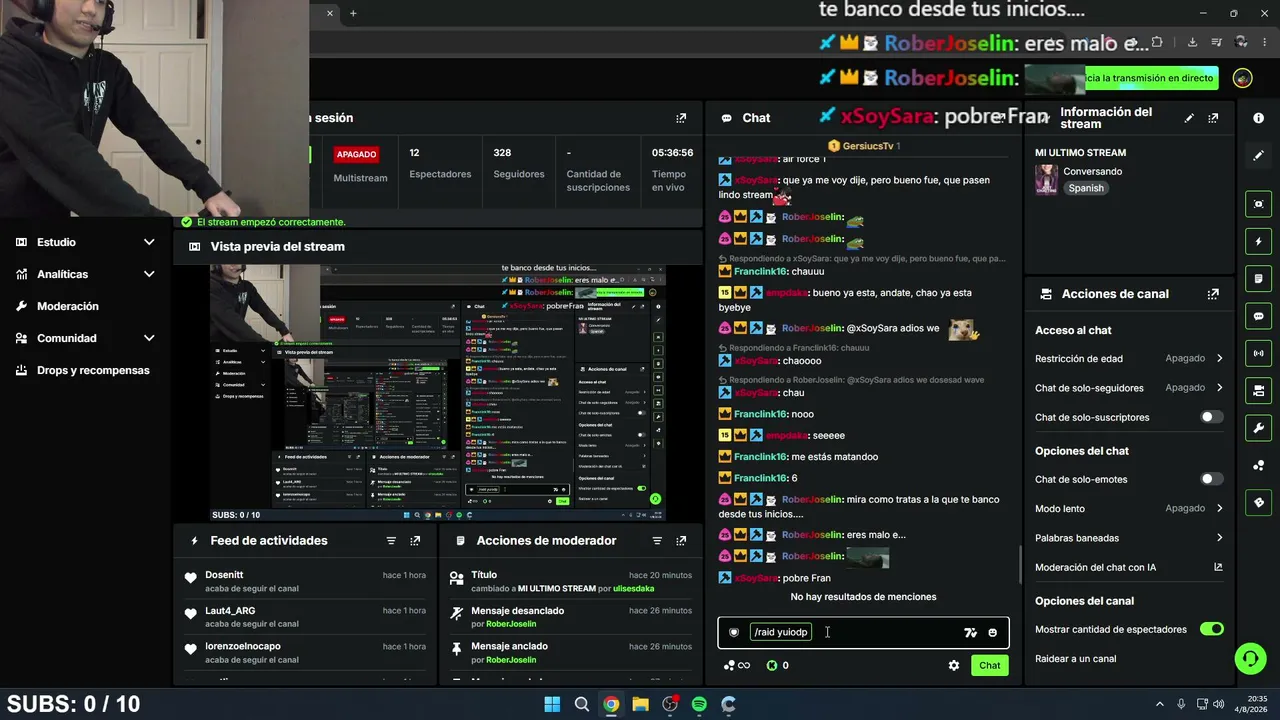Open a new browser tab
1280x720 pixels.
[353, 13]
